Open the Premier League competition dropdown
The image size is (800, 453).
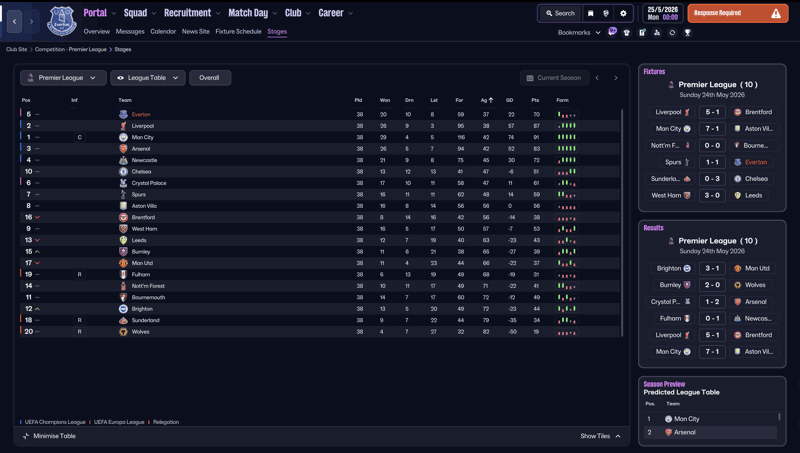63,78
